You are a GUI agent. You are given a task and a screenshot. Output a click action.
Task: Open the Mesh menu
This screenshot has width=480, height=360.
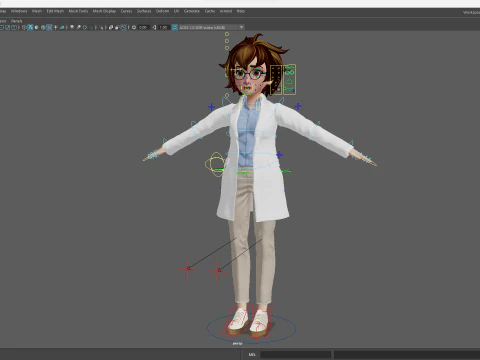[37, 11]
